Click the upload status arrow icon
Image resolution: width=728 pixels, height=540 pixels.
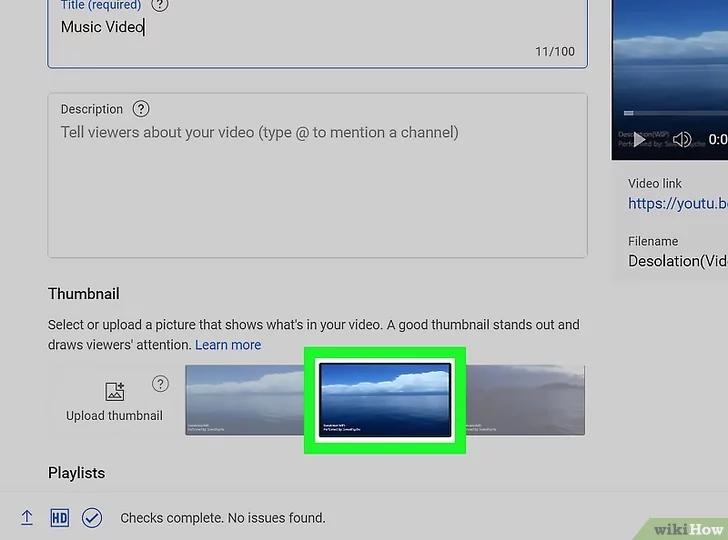(x=27, y=518)
